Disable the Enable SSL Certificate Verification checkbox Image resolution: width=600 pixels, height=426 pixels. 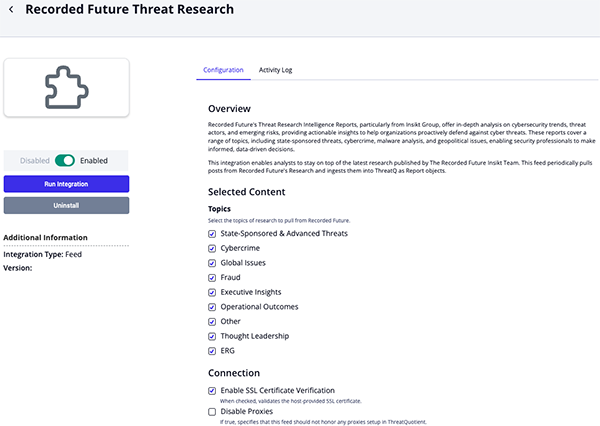click(x=212, y=390)
